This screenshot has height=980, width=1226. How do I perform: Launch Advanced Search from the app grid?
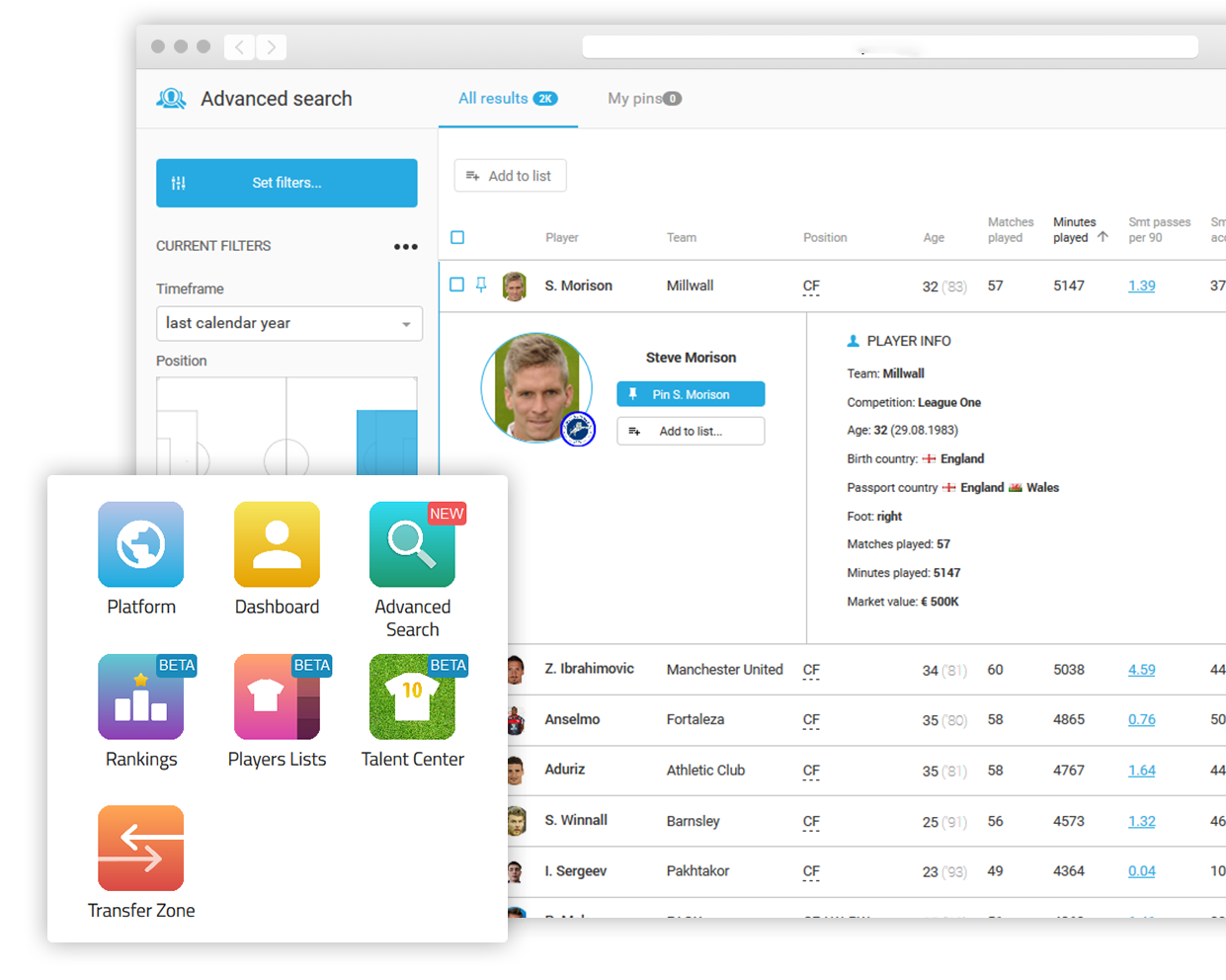[412, 544]
